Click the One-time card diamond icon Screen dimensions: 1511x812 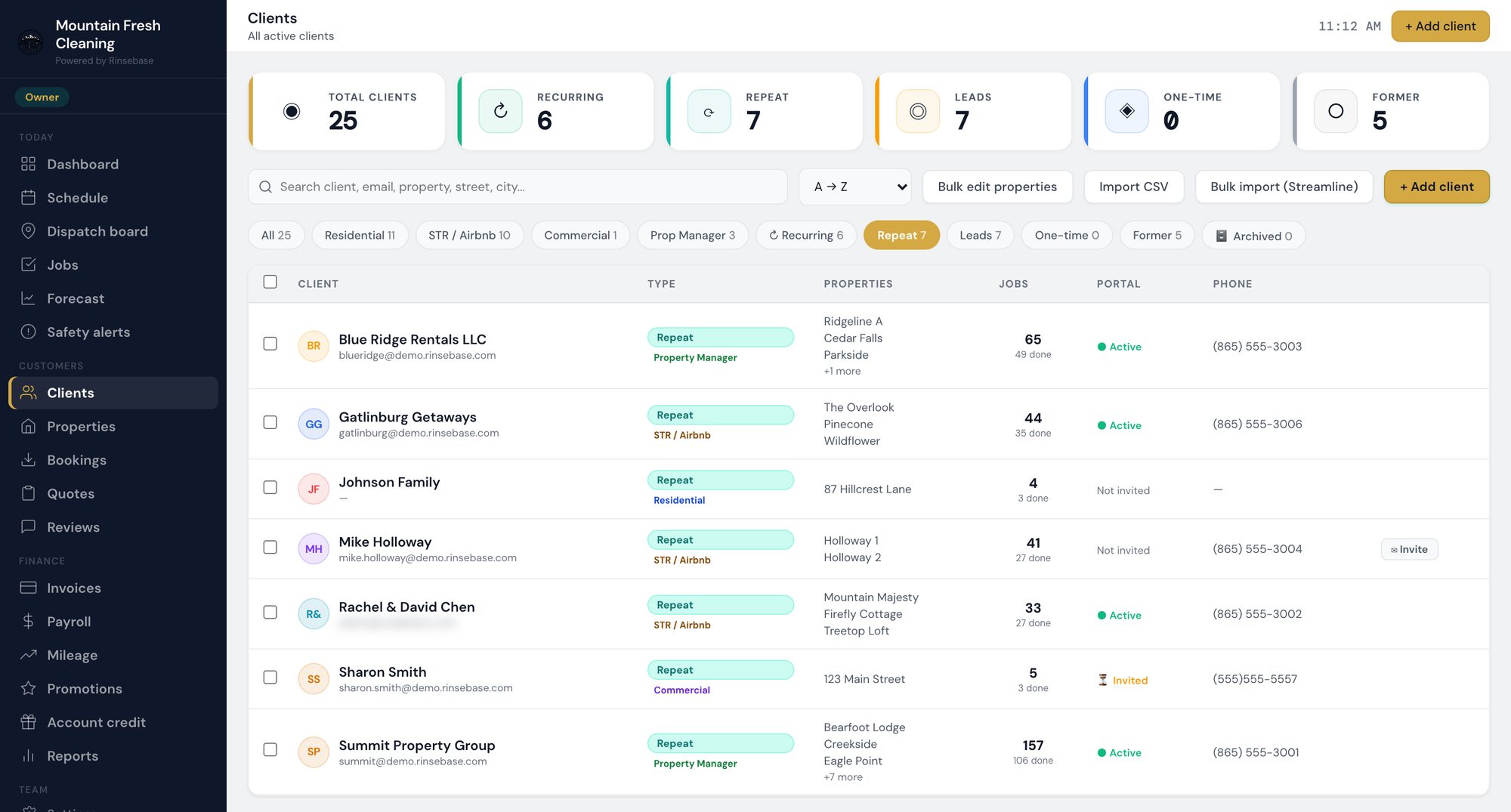click(x=1126, y=111)
